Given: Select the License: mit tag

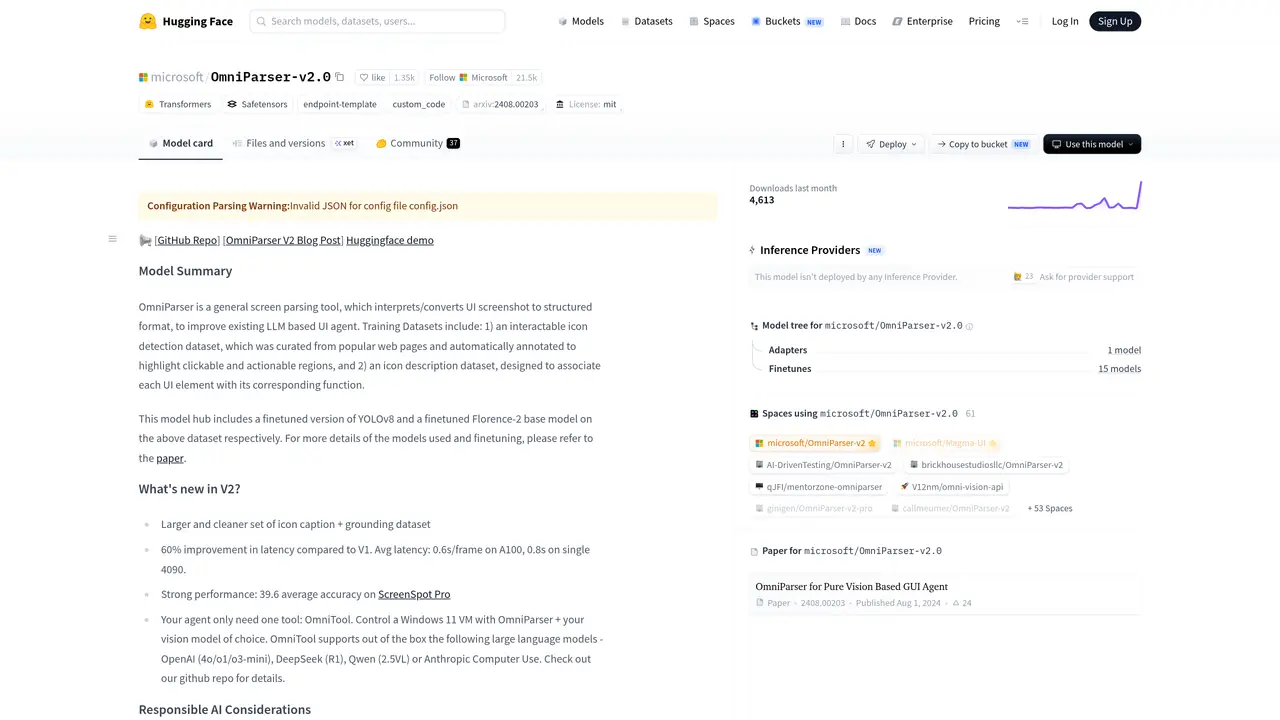Looking at the screenshot, I should pos(586,104).
